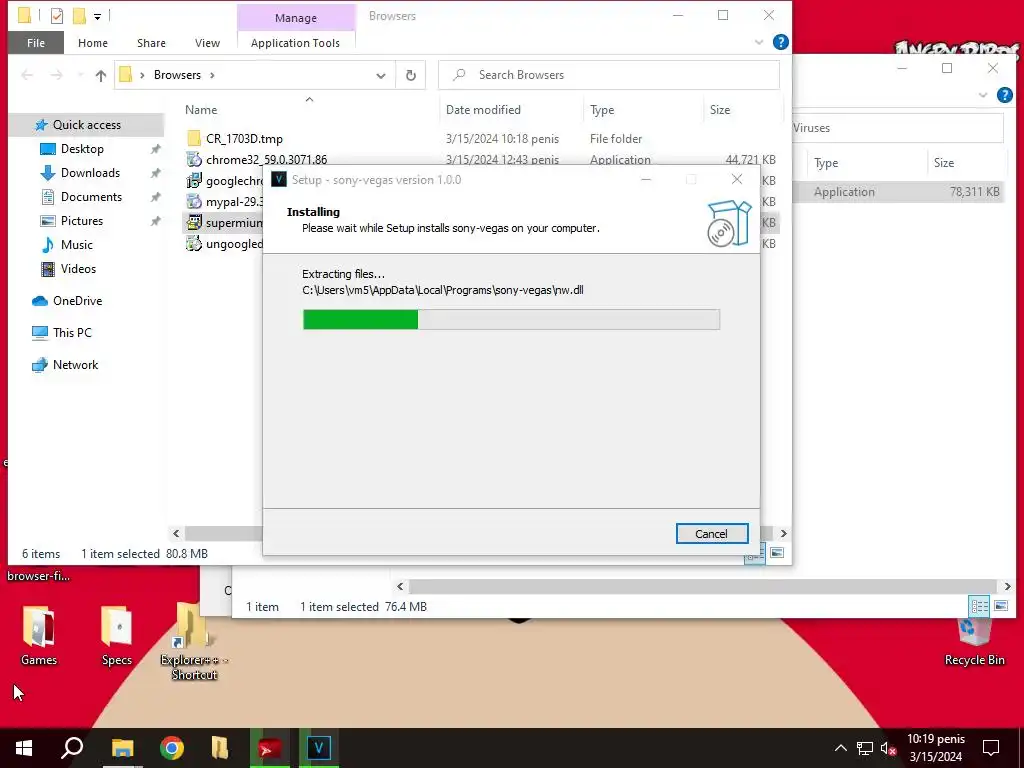This screenshot has height=768, width=1024.
Task: Refresh the Browsers folder
Action: tap(411, 75)
